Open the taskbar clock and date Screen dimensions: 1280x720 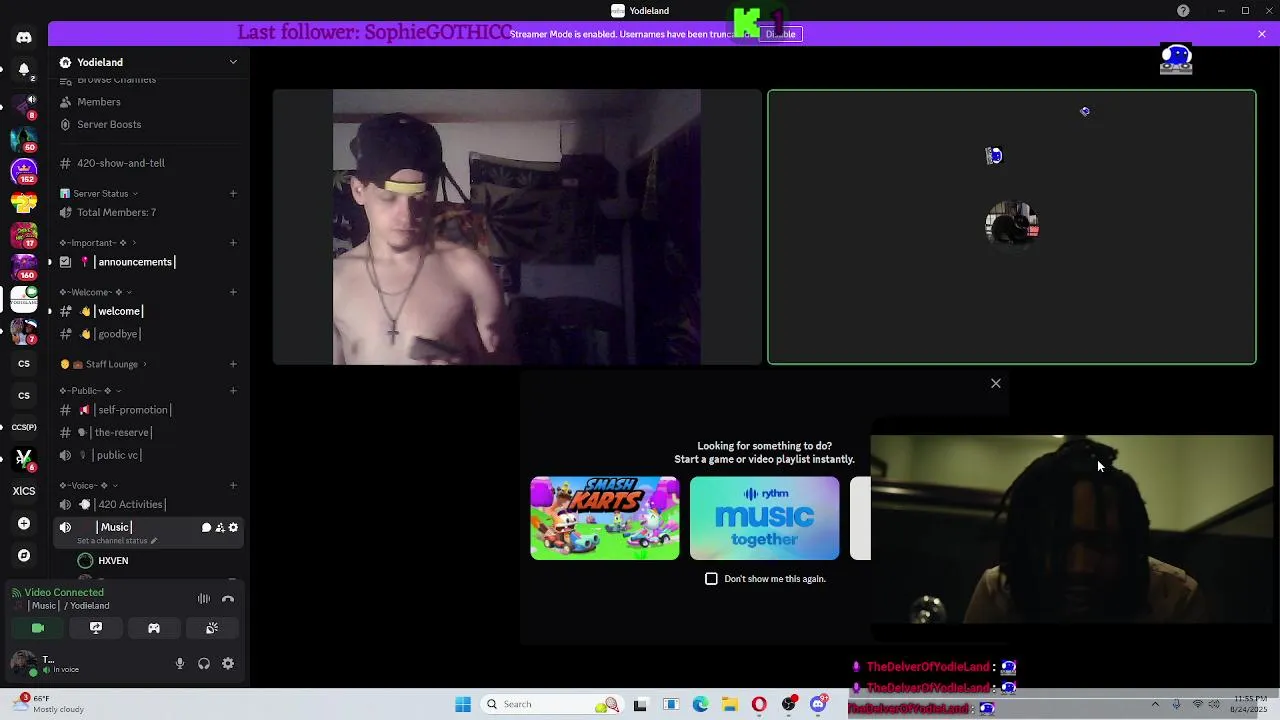coord(1250,704)
